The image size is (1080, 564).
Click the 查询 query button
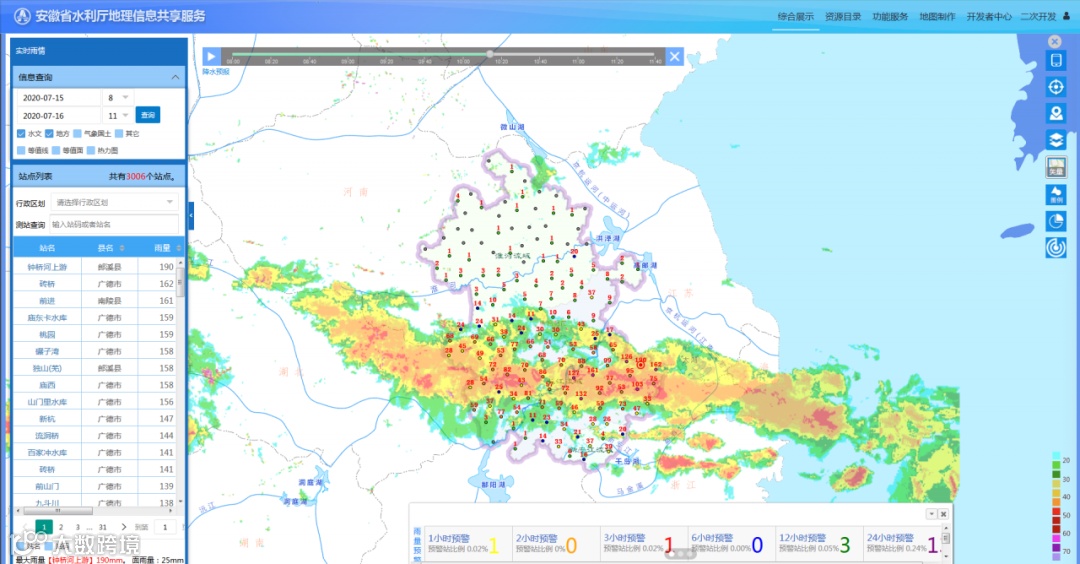147,115
